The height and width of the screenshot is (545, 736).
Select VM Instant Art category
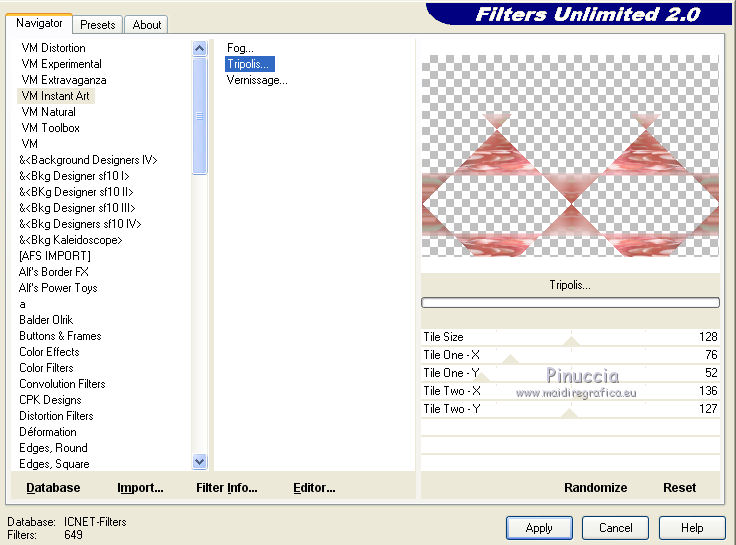(x=55, y=96)
